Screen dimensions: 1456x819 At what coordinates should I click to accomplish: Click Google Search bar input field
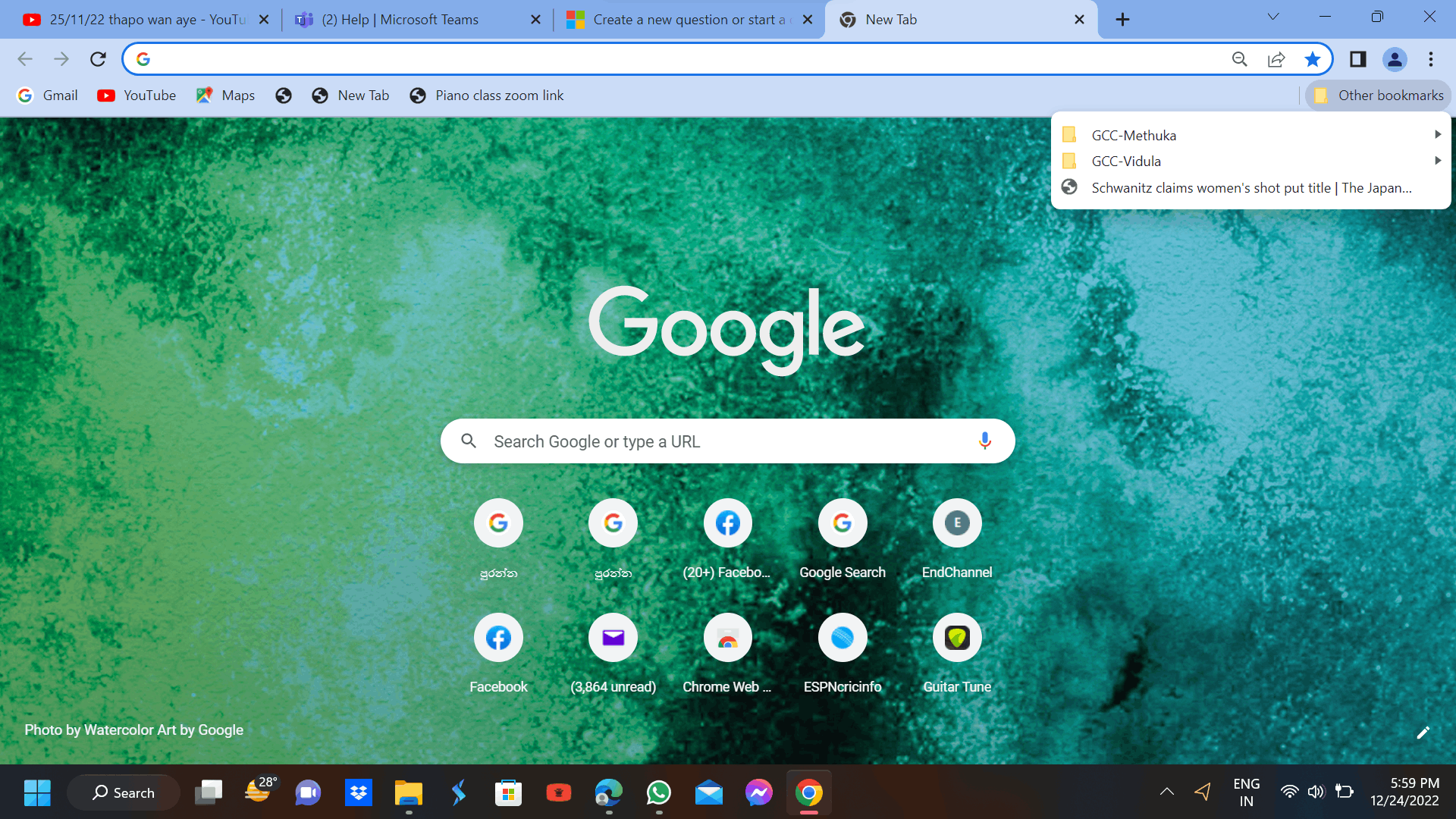728,441
